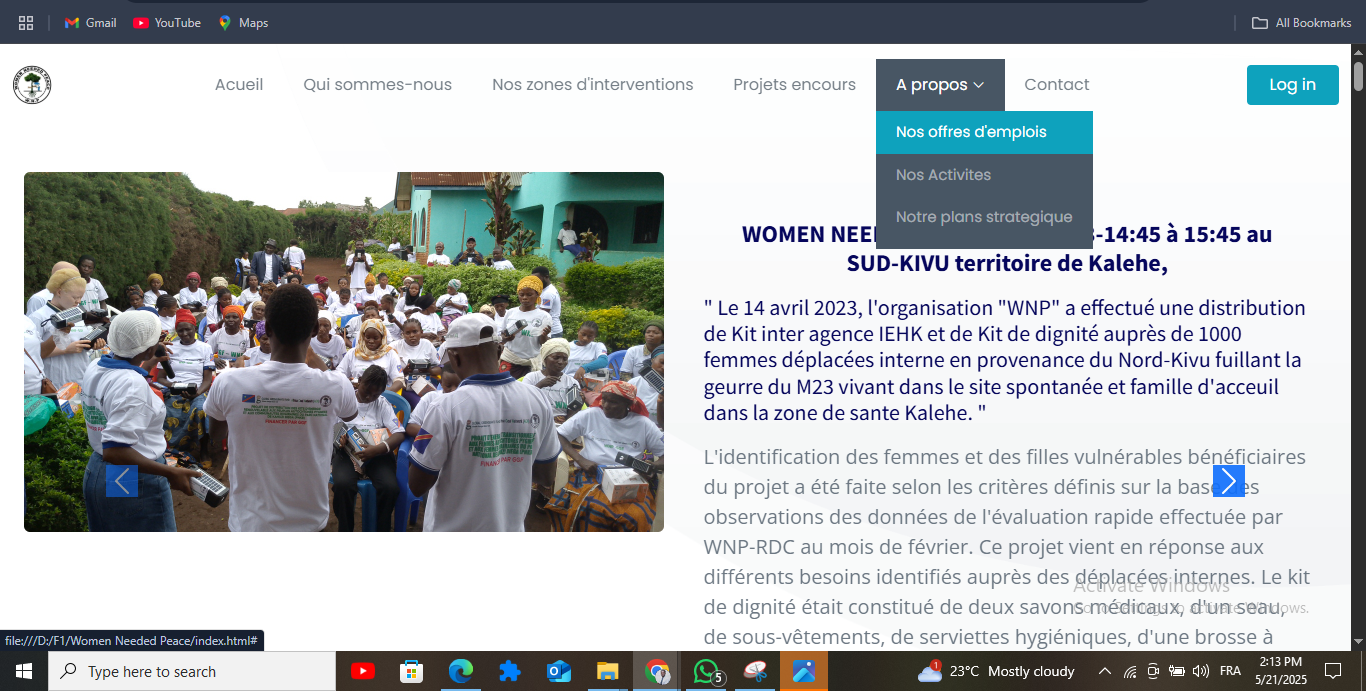Open Snipping Tool from the taskbar
1366x691 pixels.
tap(754, 671)
